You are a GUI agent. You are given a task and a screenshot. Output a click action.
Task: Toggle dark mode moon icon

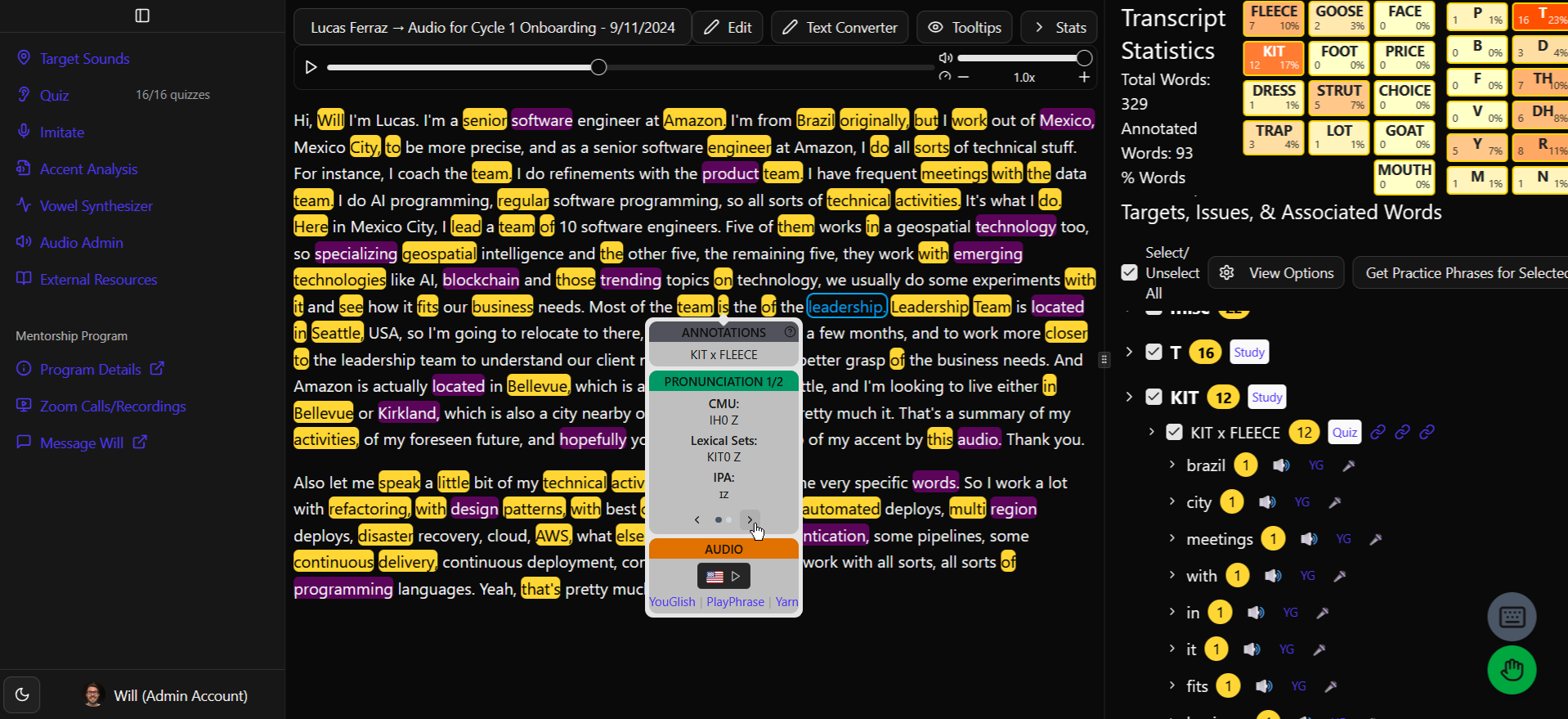[x=22, y=694]
